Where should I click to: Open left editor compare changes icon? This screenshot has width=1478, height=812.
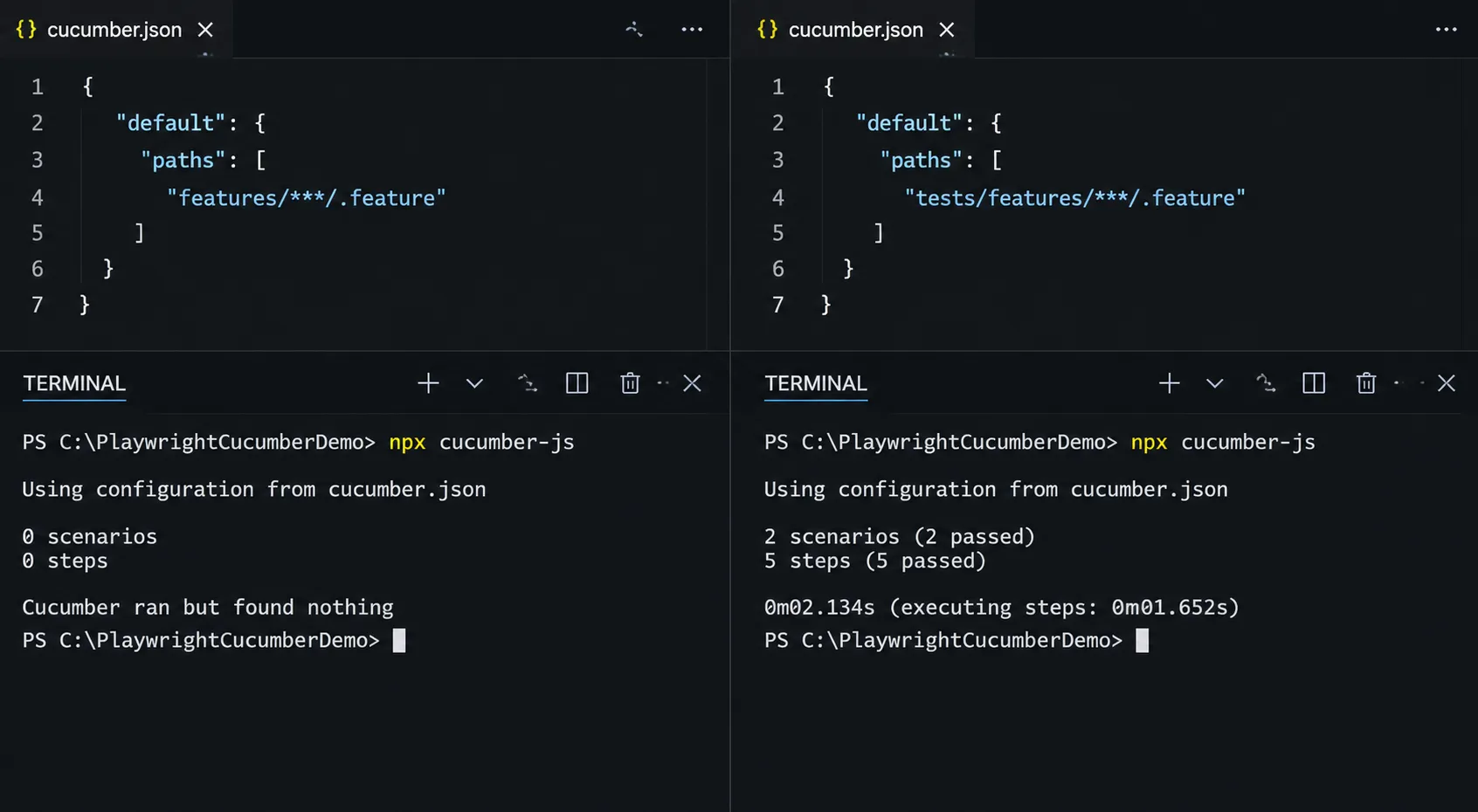[x=634, y=29]
